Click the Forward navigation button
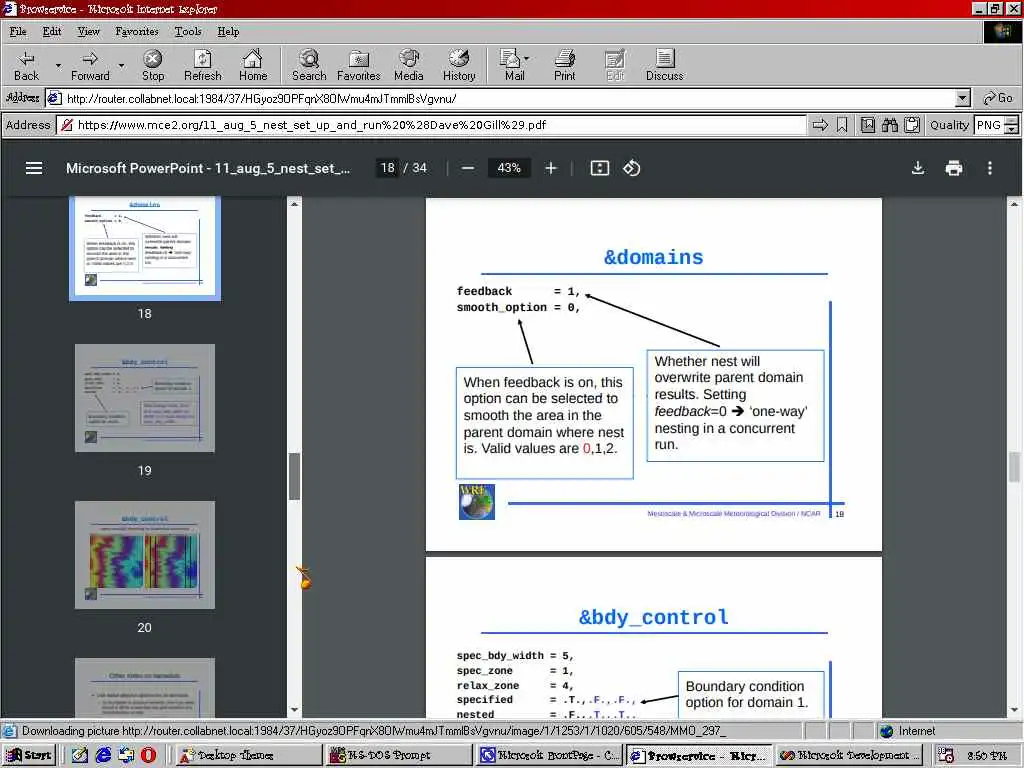 90,65
